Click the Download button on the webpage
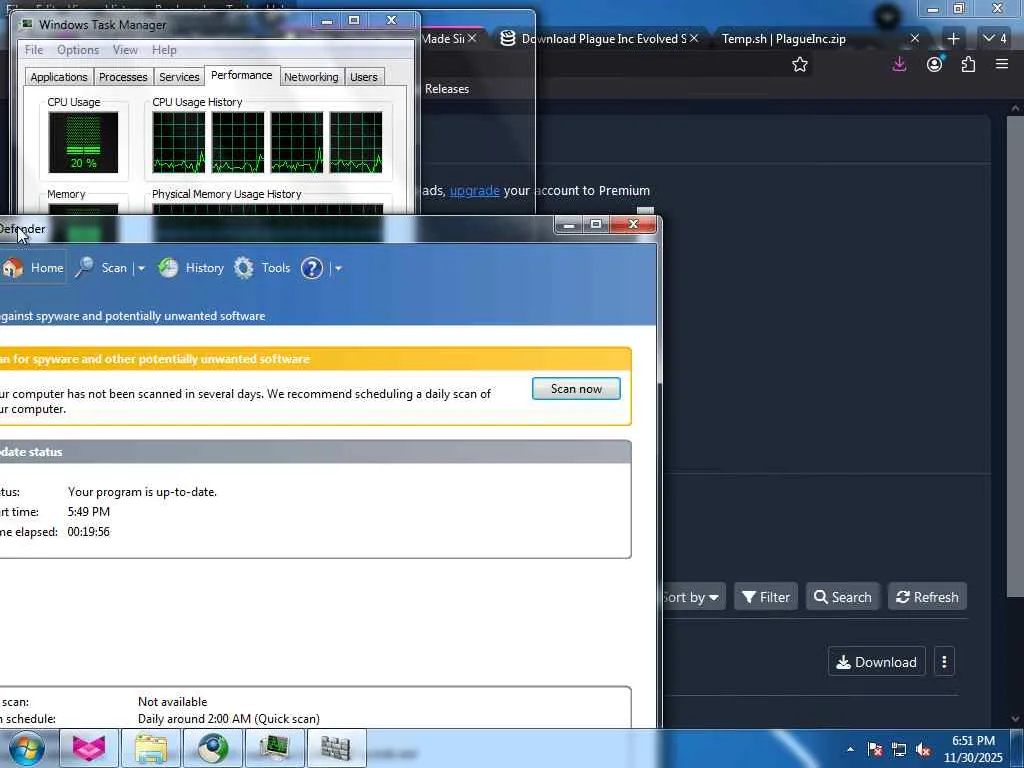This screenshot has width=1024, height=768. 876,662
